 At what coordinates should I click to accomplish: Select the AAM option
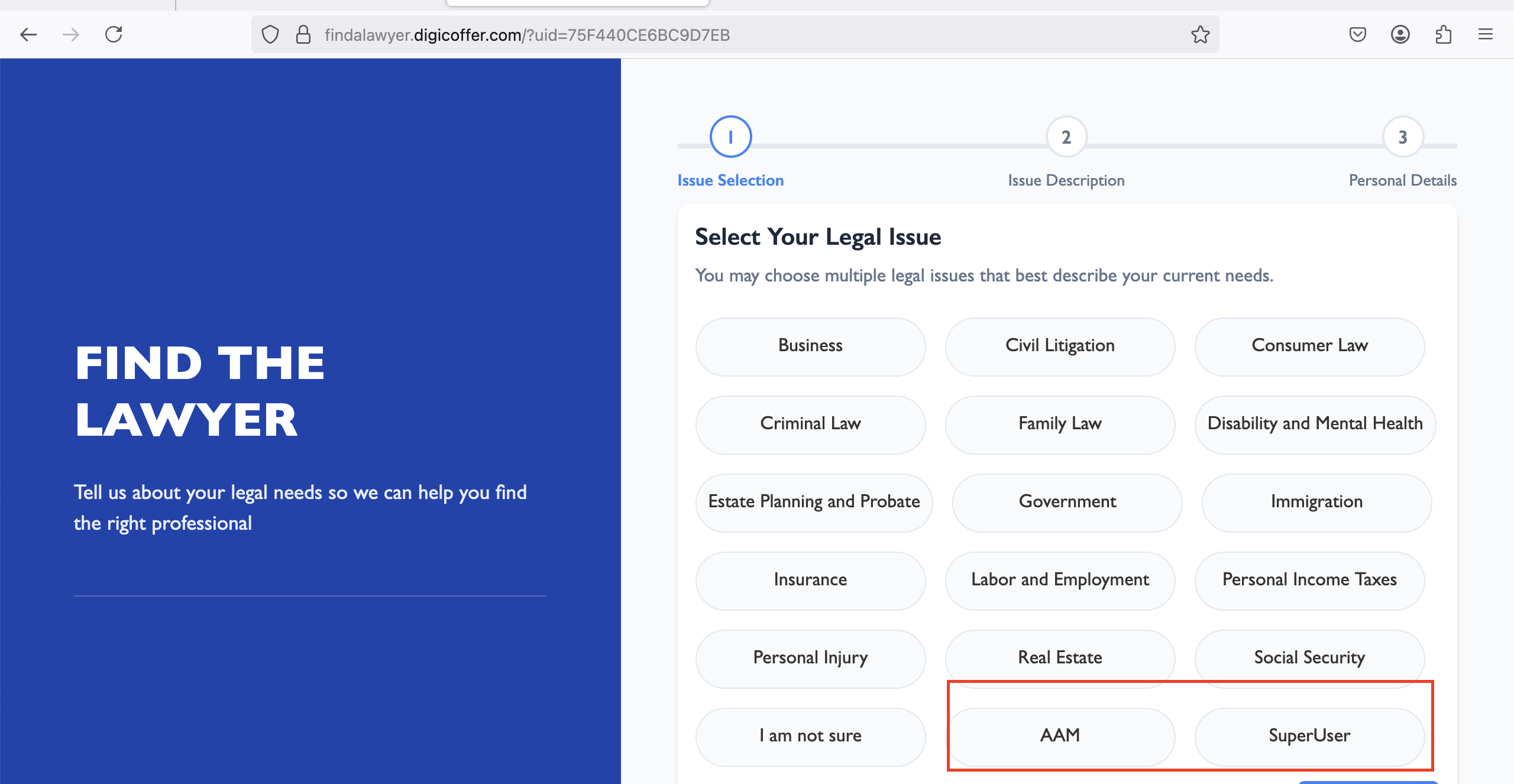[1060, 737]
